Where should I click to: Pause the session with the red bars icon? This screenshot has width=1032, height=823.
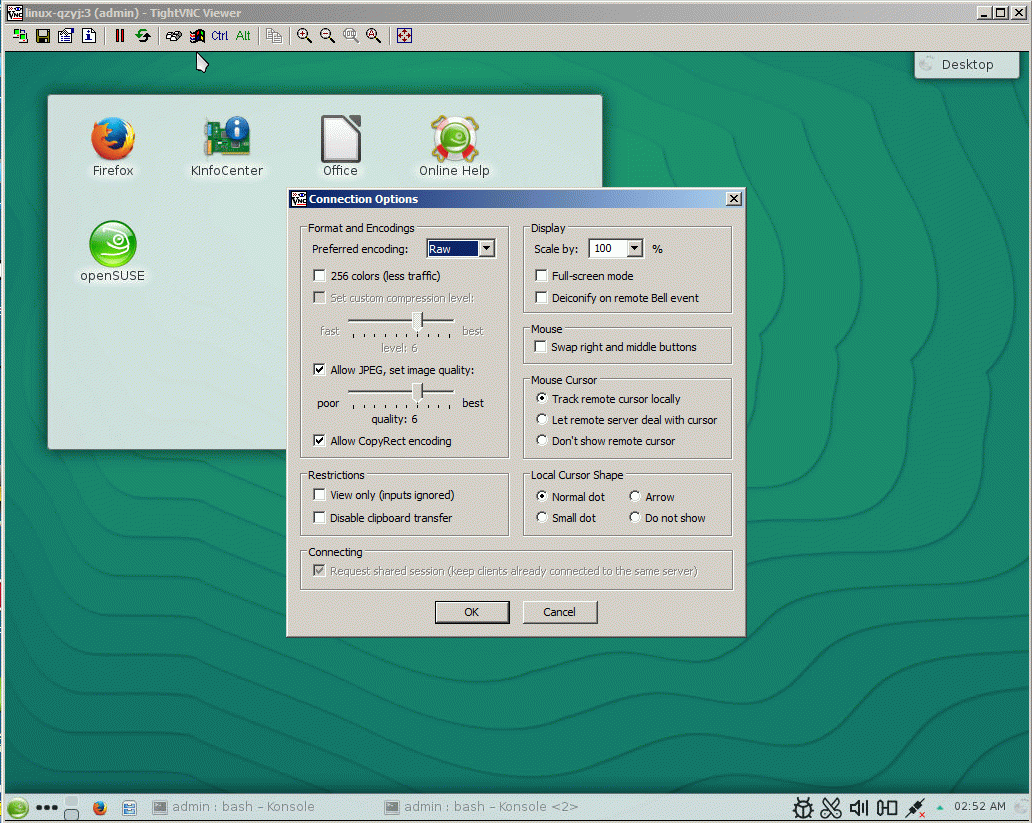click(x=120, y=36)
